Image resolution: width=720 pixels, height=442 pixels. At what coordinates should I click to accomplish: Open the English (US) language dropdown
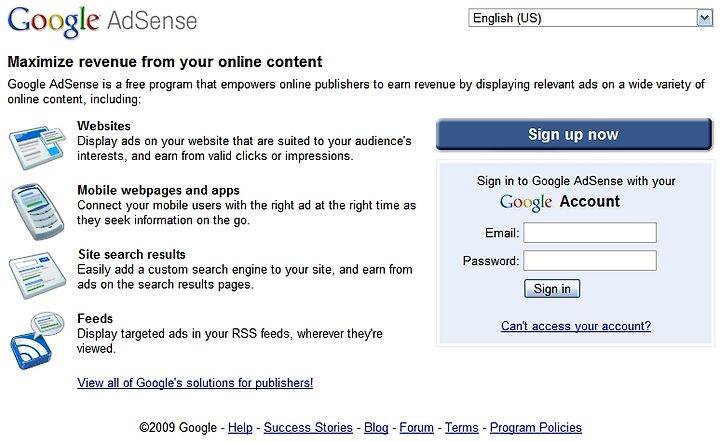[590, 18]
